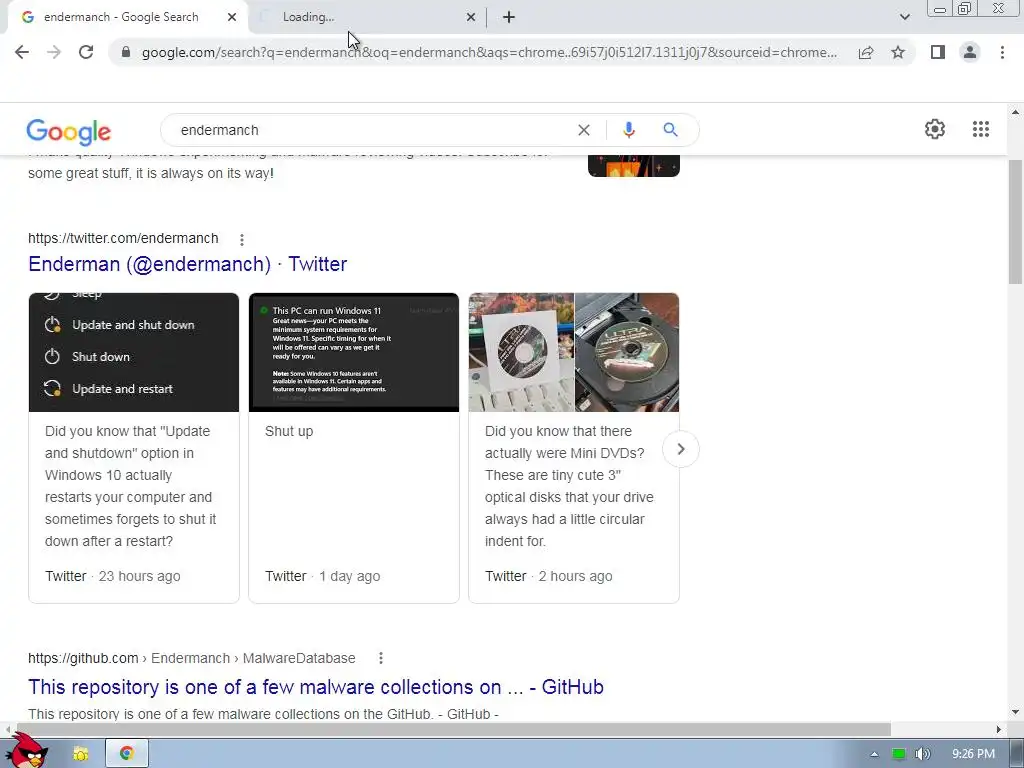1024x768 pixels.
Task: Click the address bar URL
Action: 490,52
